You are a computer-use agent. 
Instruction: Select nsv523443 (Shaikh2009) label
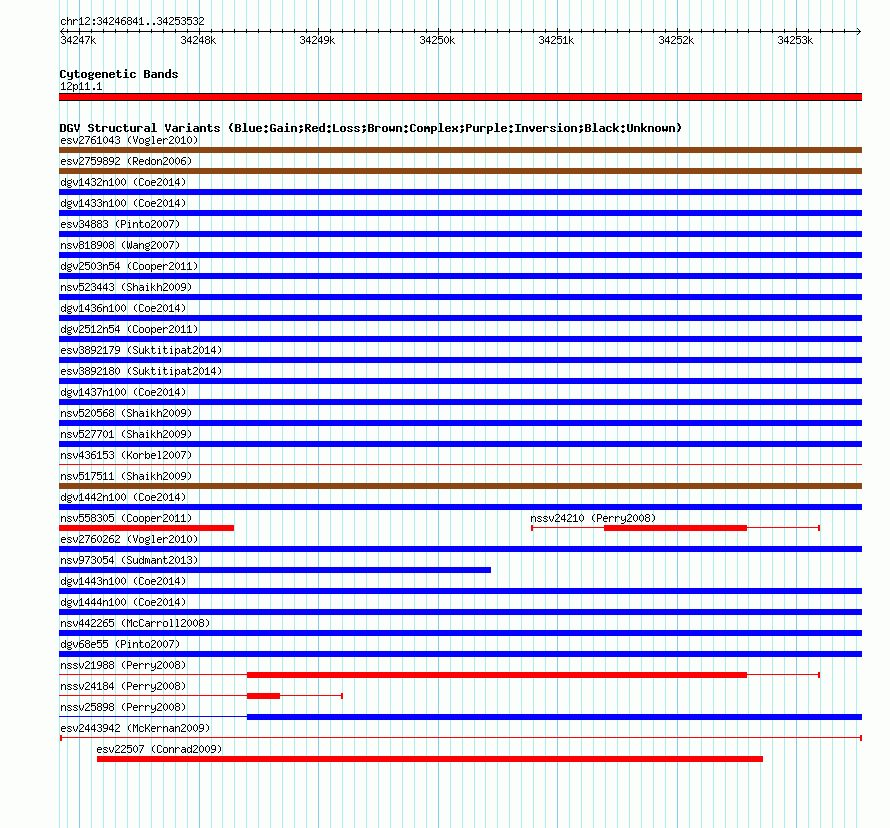(126, 287)
